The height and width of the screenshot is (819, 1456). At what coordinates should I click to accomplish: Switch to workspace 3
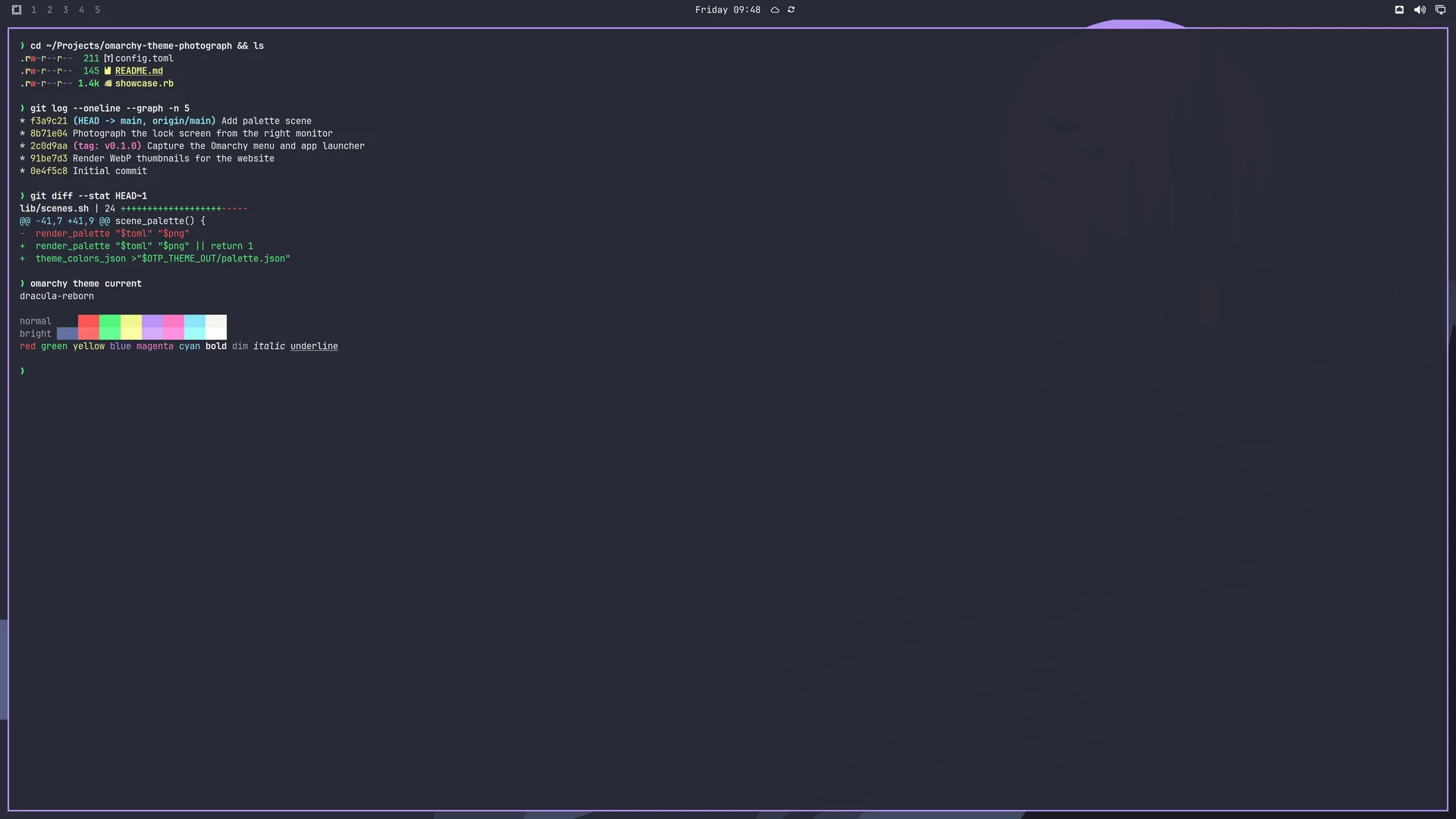point(65,10)
